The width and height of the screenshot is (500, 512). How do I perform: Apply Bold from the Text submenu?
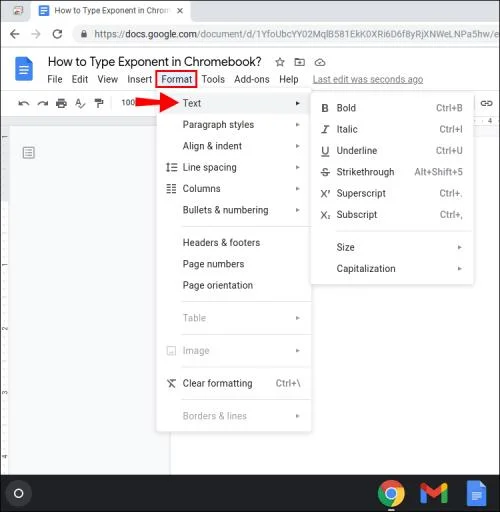tap(392, 108)
